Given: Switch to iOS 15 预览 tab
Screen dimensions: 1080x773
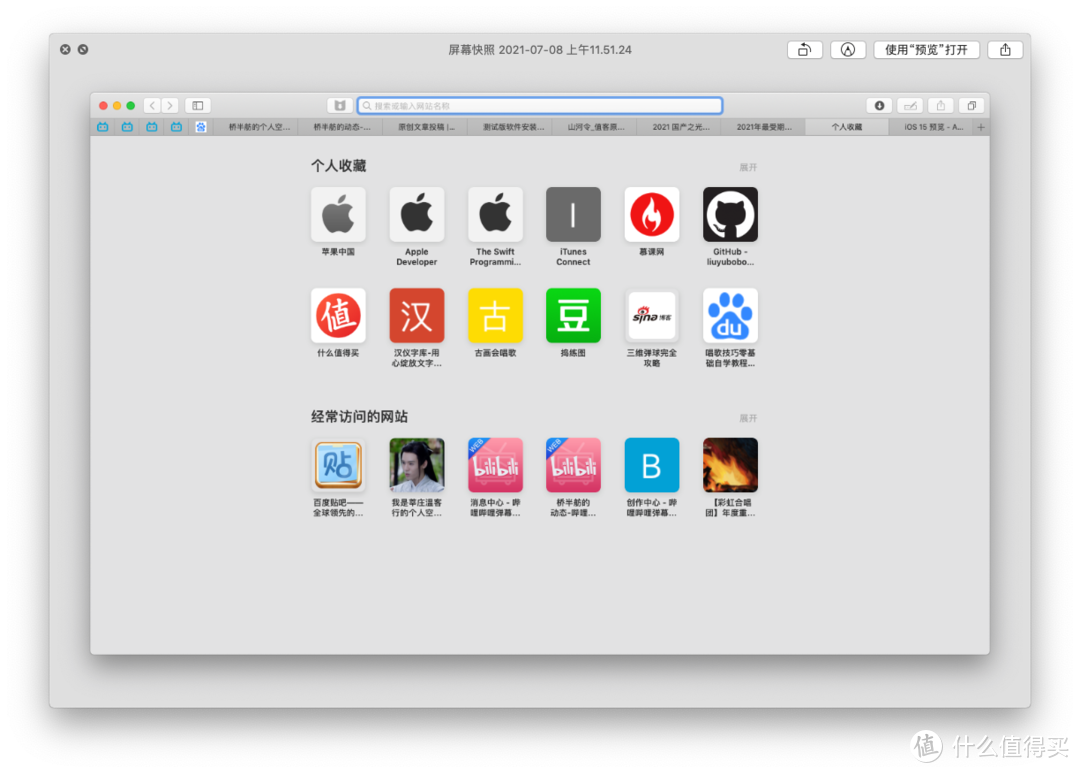Looking at the screenshot, I should [932, 127].
